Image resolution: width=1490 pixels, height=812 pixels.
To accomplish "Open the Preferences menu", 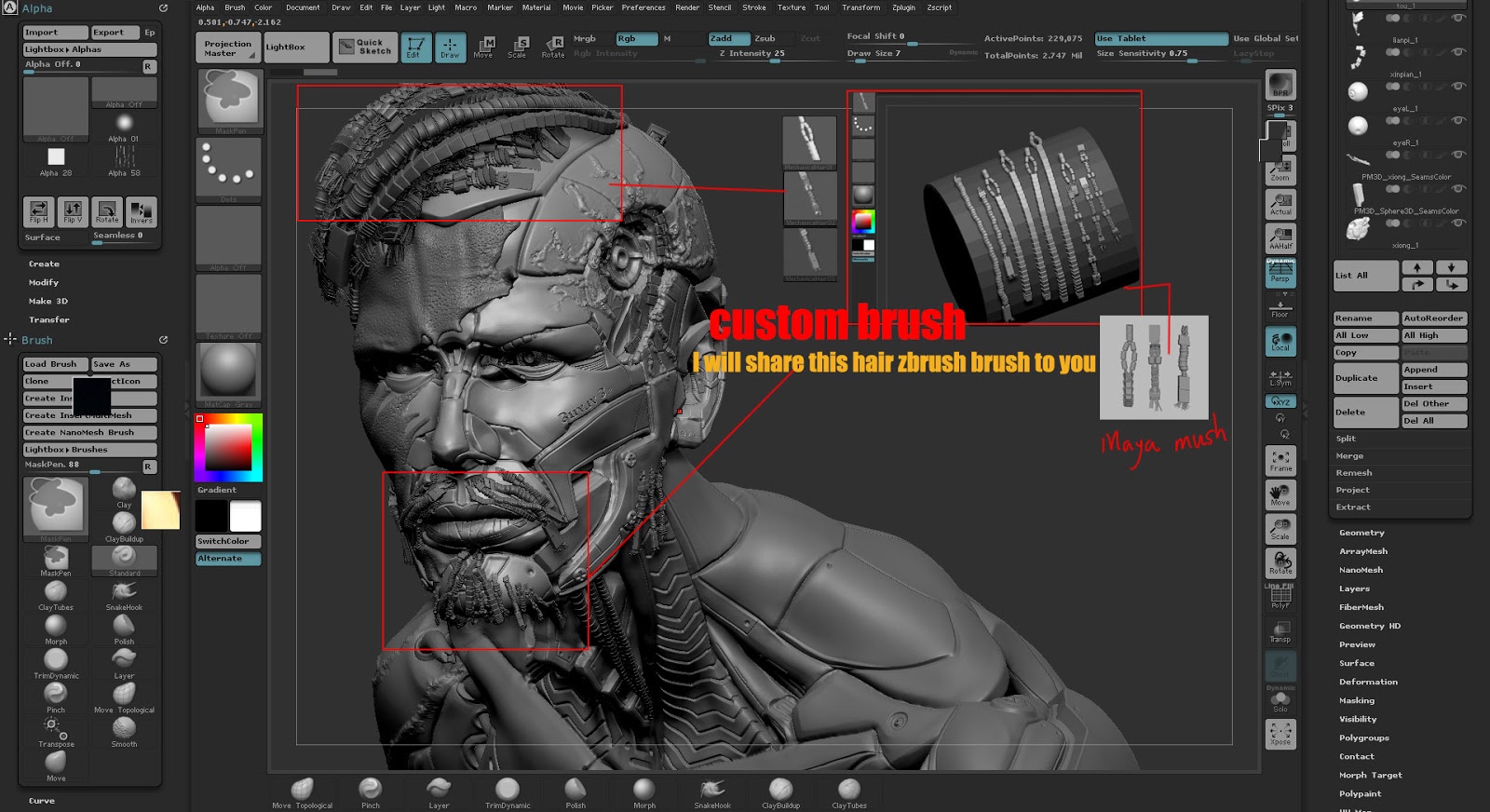I will (643, 7).
